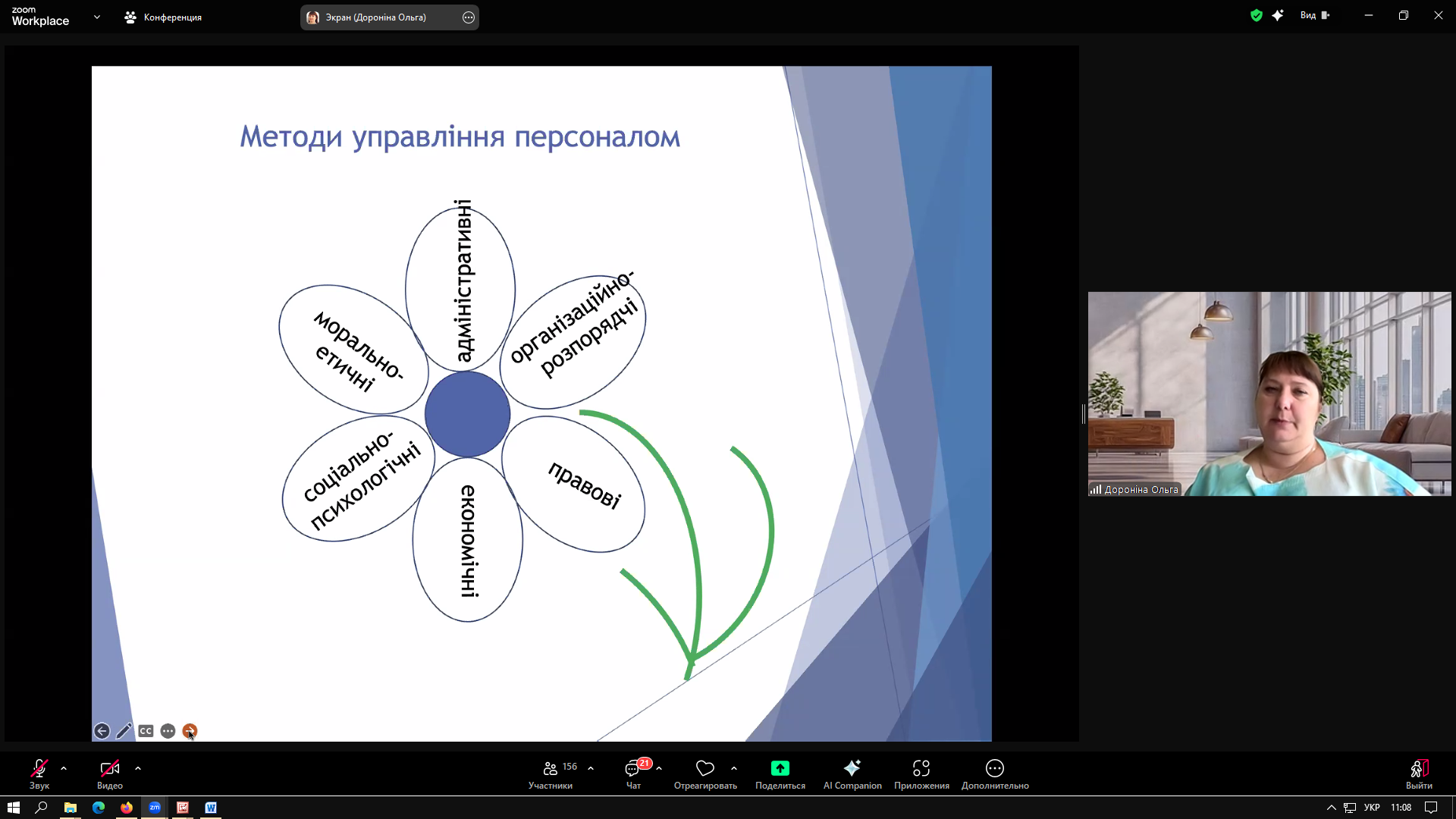This screenshot has width=1456, height=819.
Task: Open options for the Экран (Дороніна Ольга) share
Action: 469,17
